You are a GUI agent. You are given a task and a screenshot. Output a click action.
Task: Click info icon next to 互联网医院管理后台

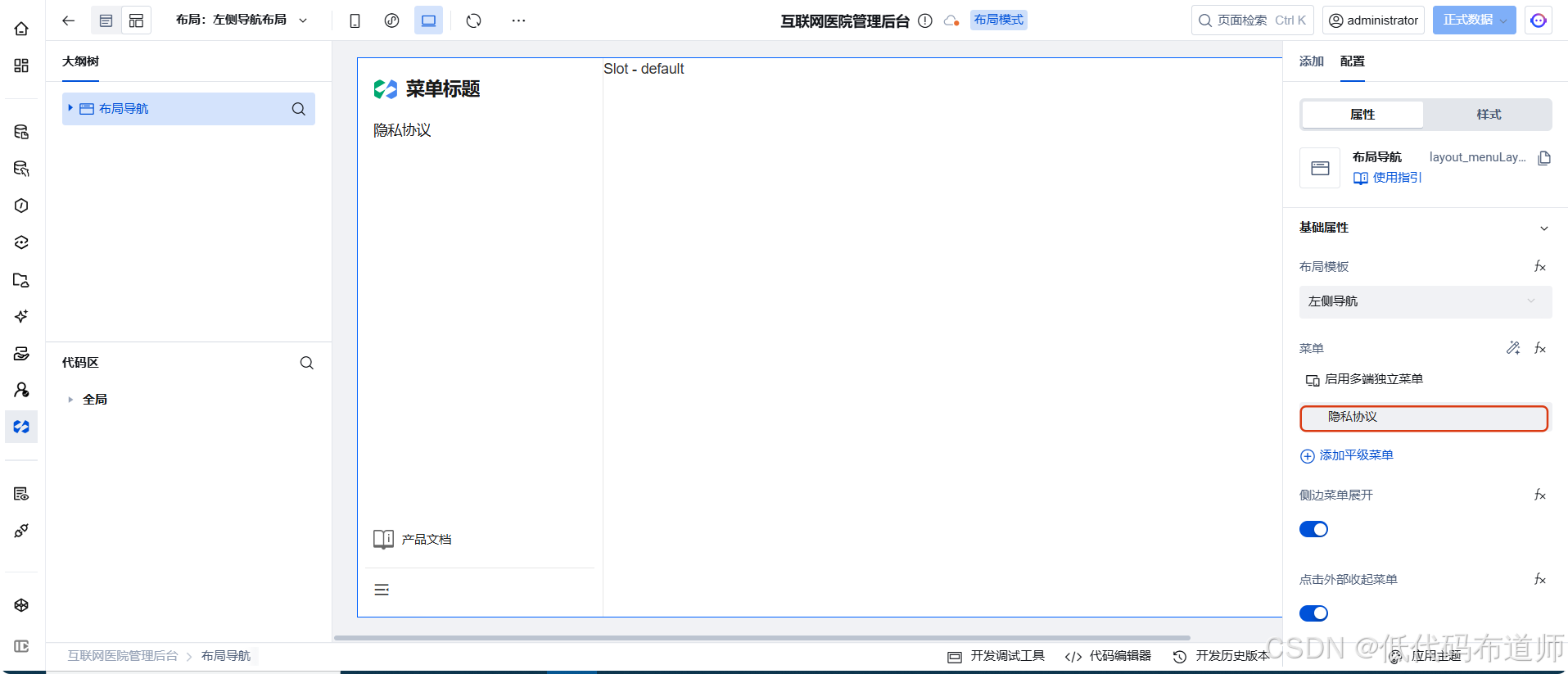(925, 21)
